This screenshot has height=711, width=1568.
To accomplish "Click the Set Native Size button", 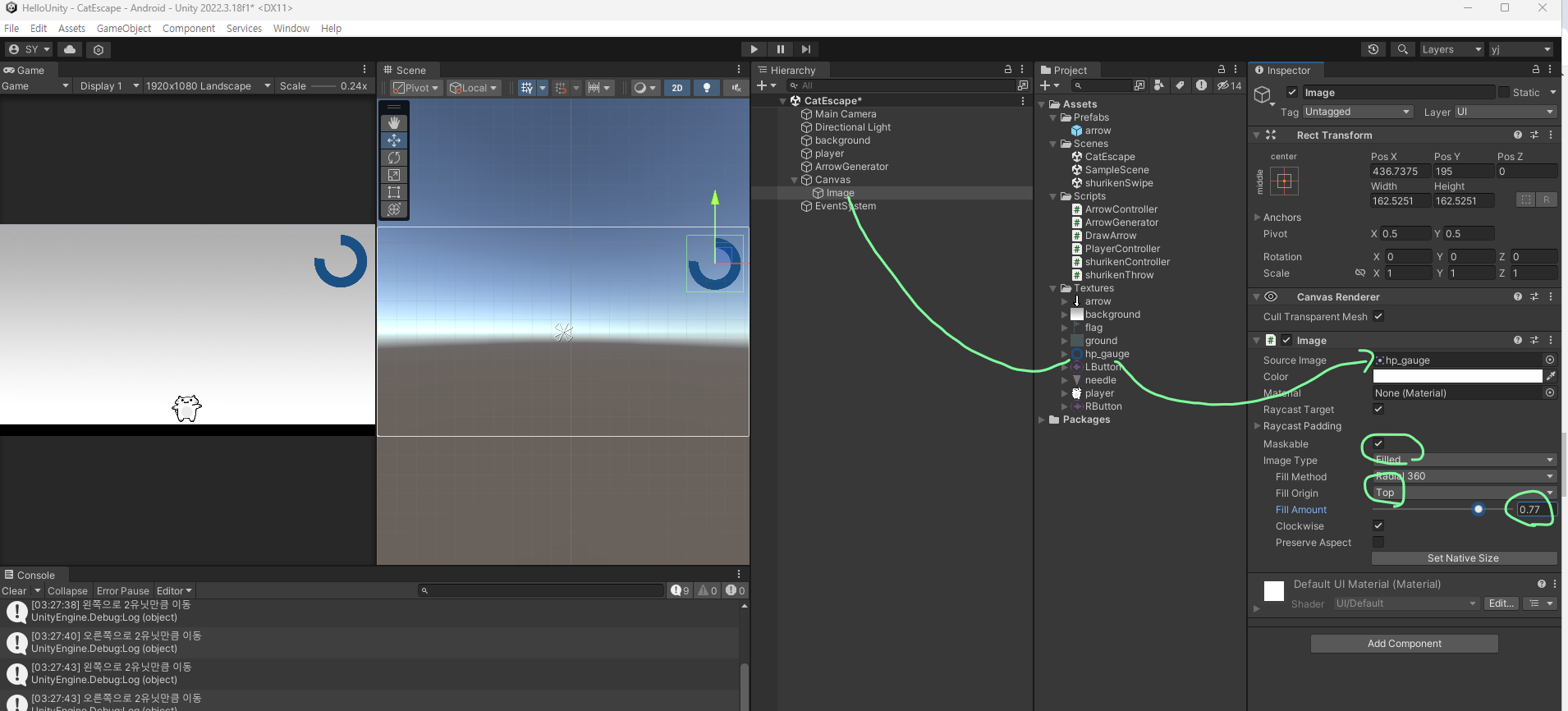I will tap(1464, 558).
